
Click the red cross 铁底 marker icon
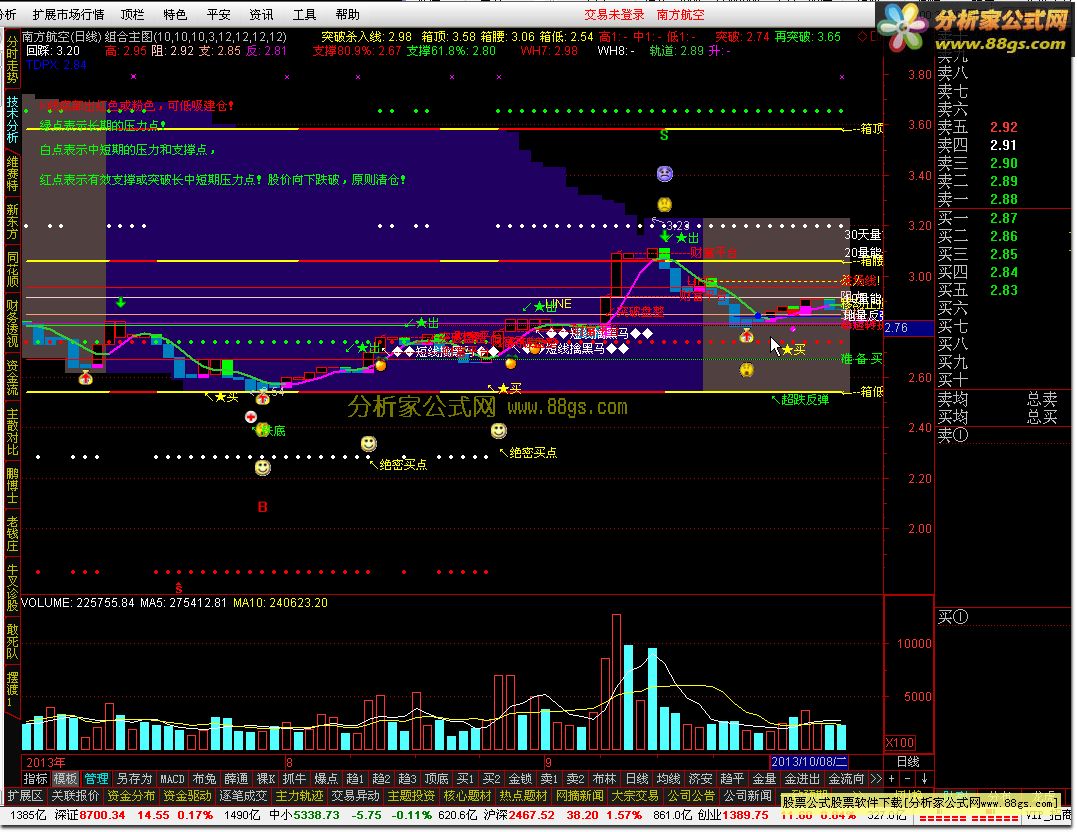pyautogui.click(x=250, y=414)
